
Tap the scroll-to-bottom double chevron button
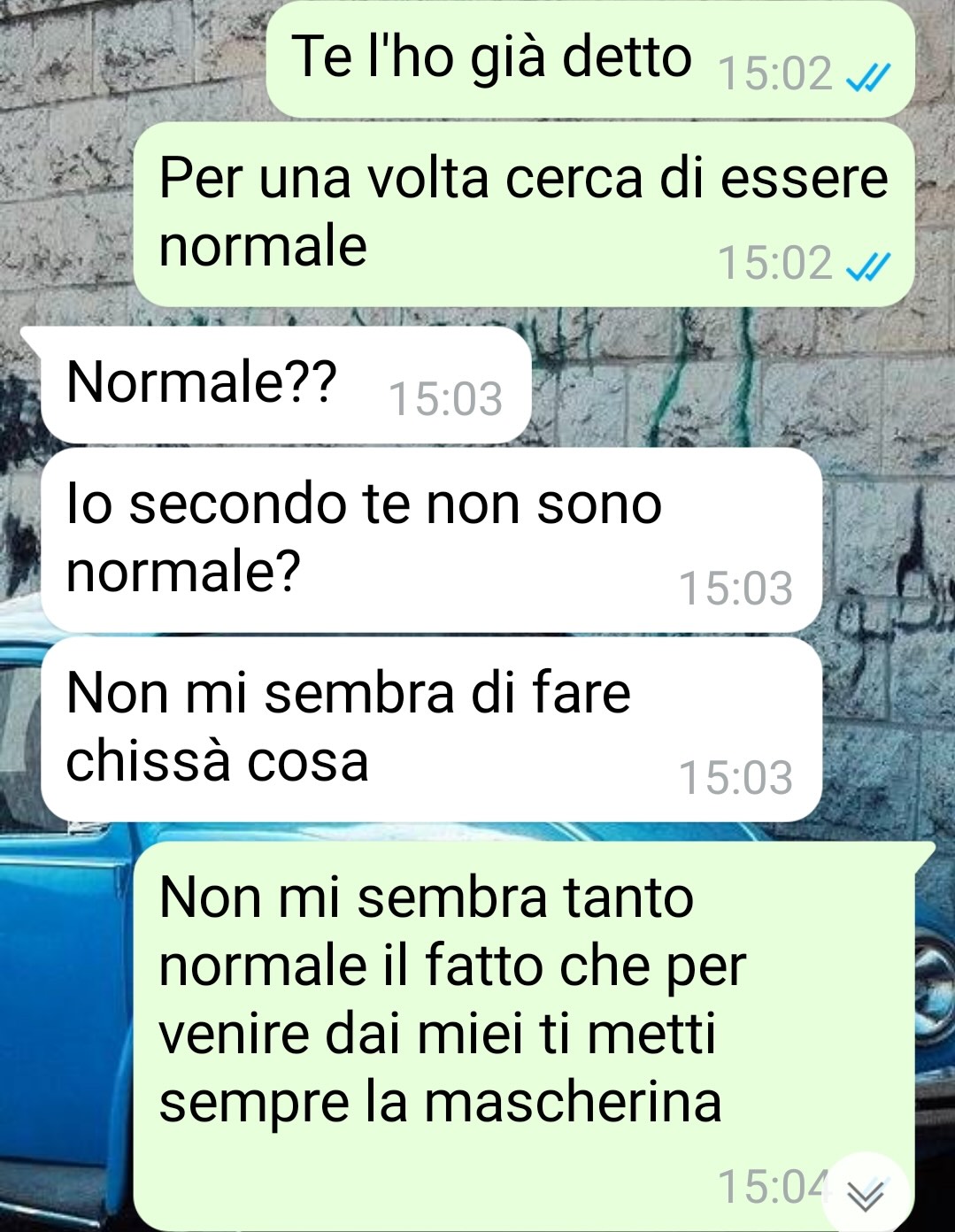pos(865,1194)
